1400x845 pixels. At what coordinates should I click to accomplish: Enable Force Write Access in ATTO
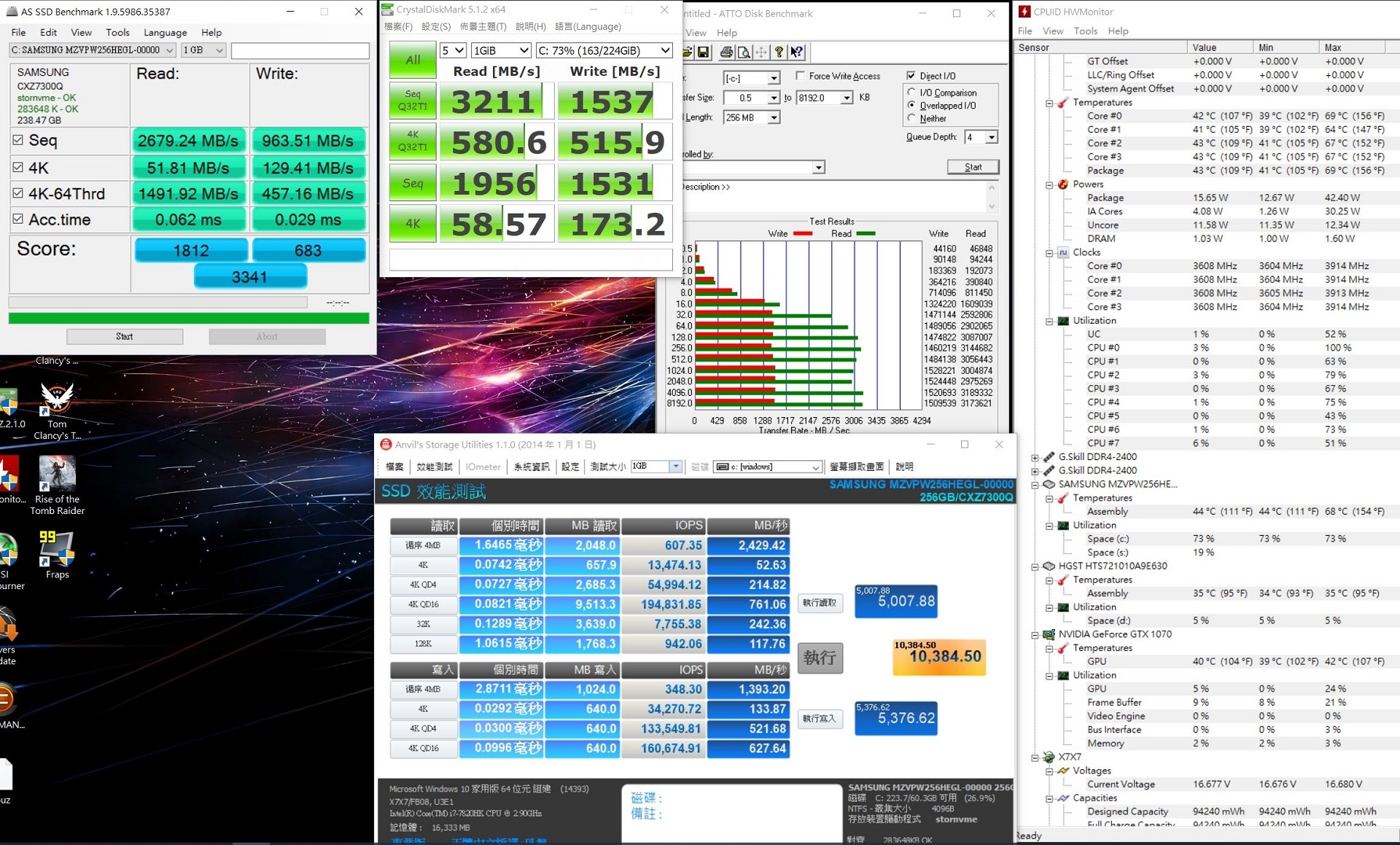point(801,76)
